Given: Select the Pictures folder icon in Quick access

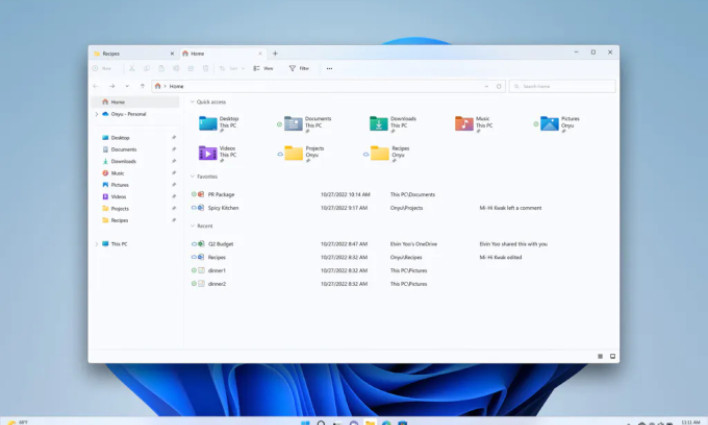Looking at the screenshot, I should coord(550,123).
